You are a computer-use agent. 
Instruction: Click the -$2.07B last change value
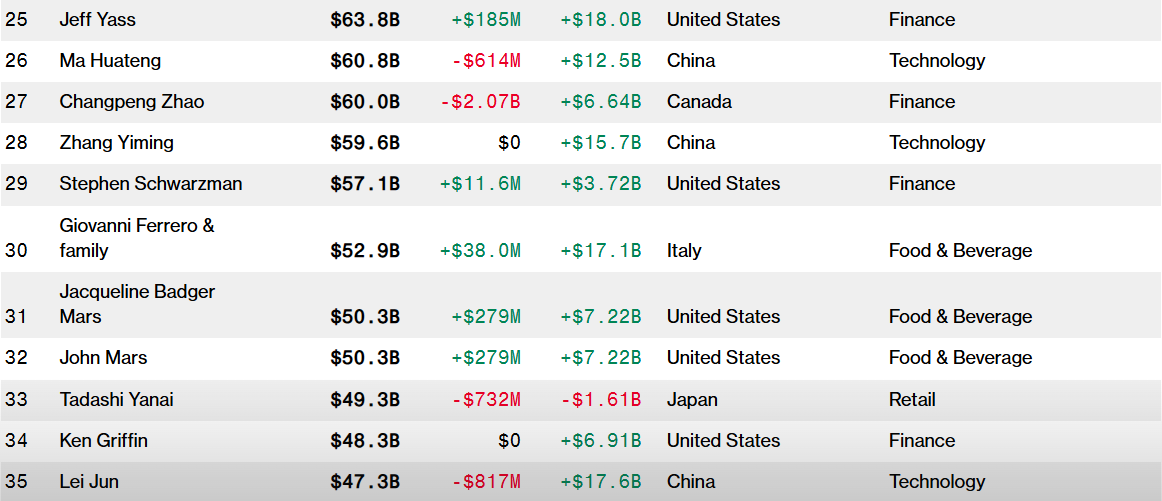point(481,102)
